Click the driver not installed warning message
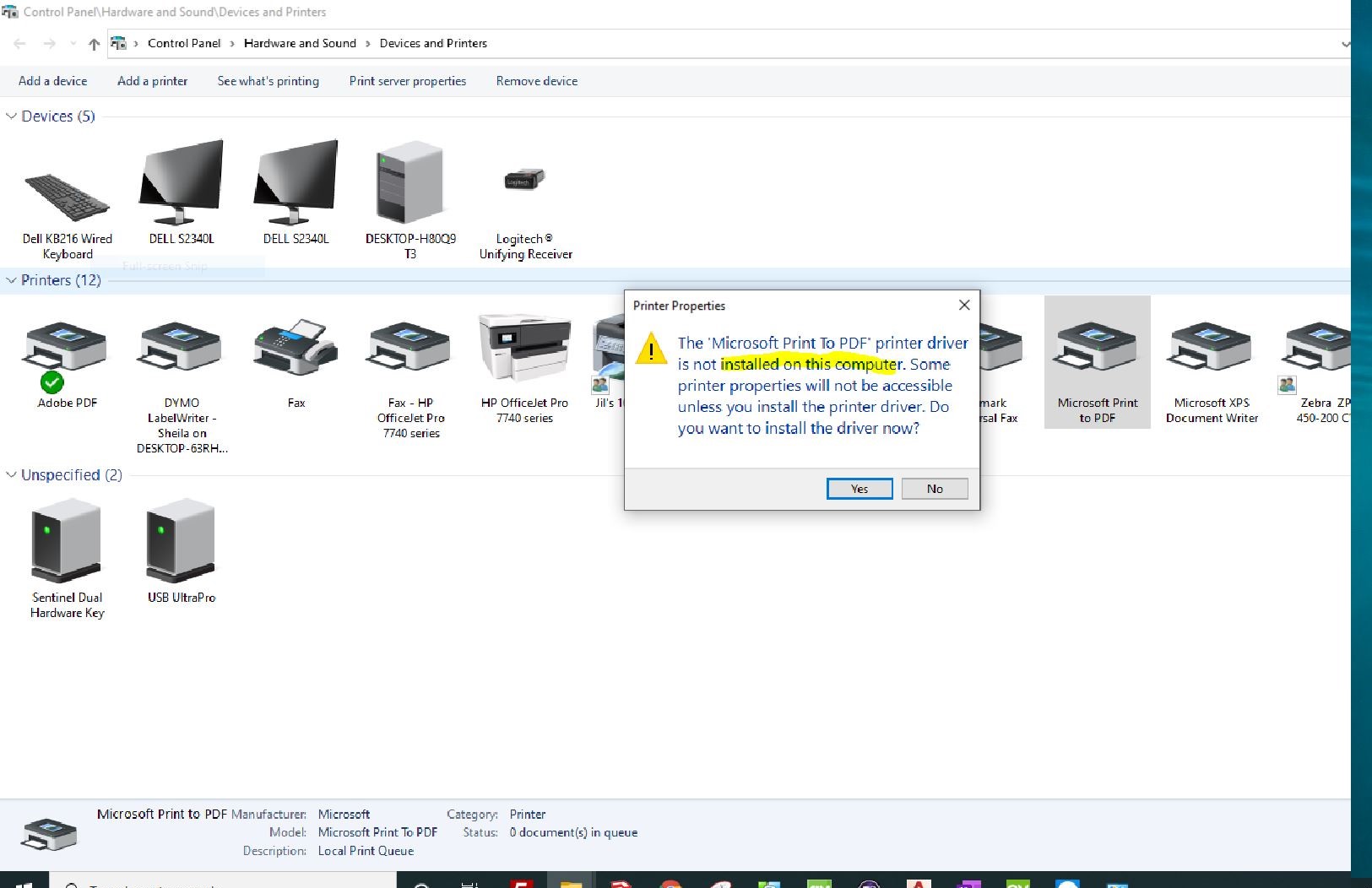 tap(823, 385)
